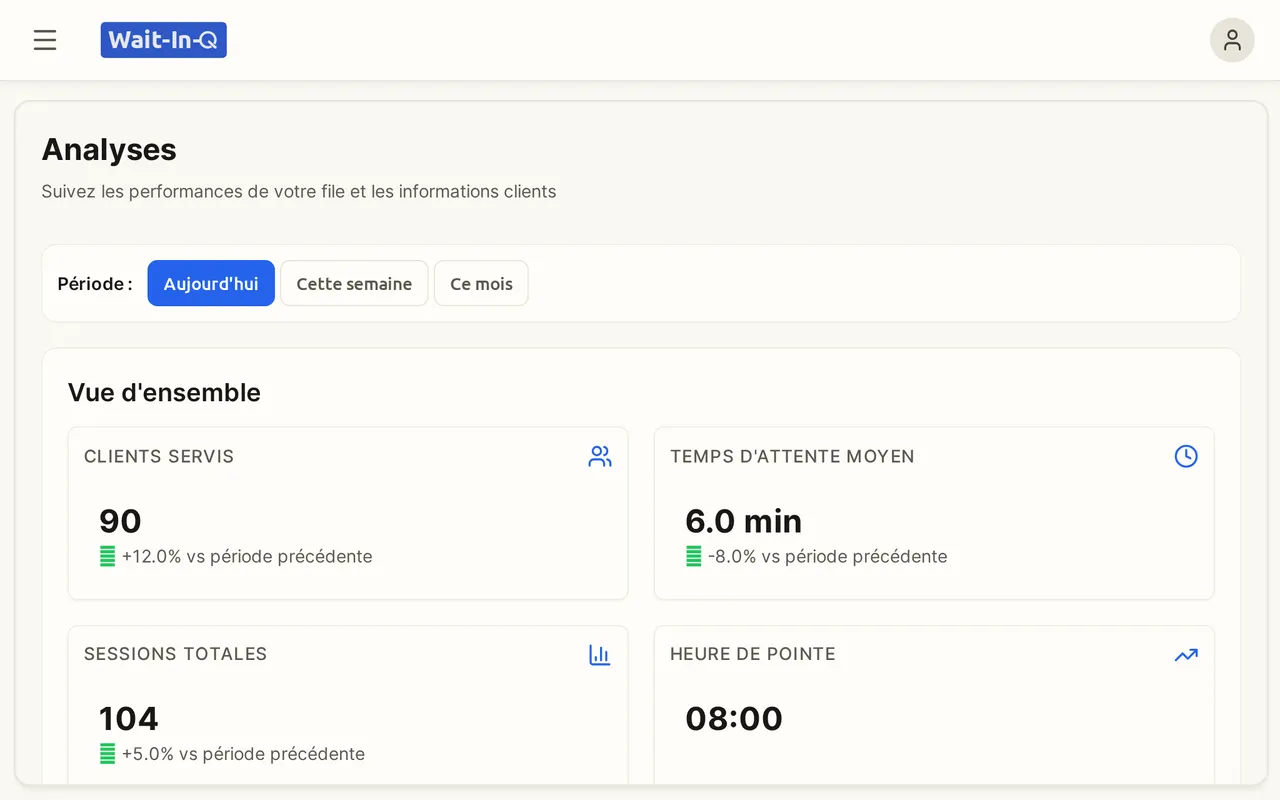Click the green trend indicator beside -8.0%
This screenshot has height=800, width=1280.
click(694, 557)
